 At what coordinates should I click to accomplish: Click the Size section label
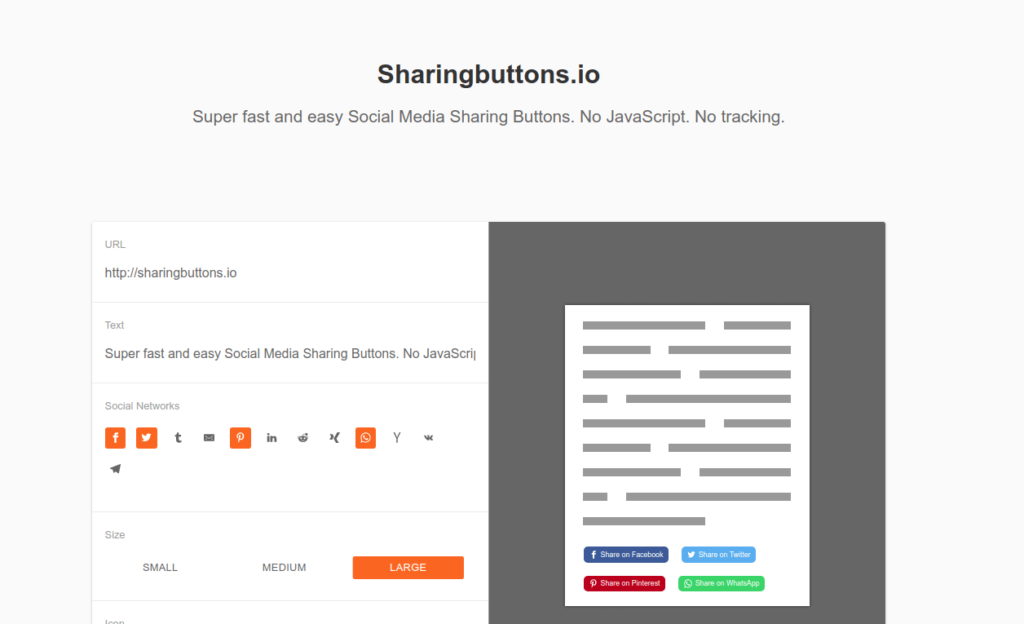pos(114,535)
